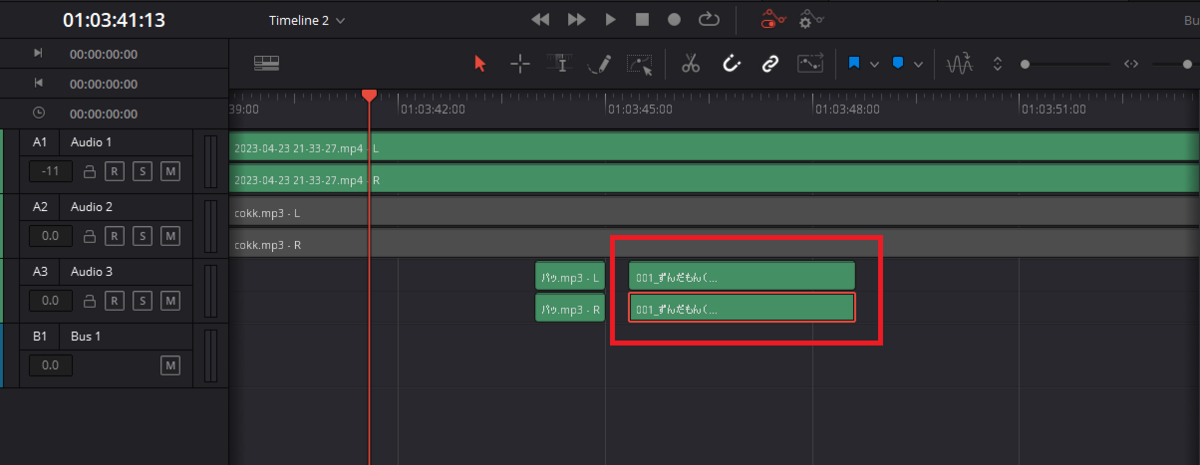1200x465 pixels.
Task: Click the rewind transport button
Action: click(x=541, y=19)
